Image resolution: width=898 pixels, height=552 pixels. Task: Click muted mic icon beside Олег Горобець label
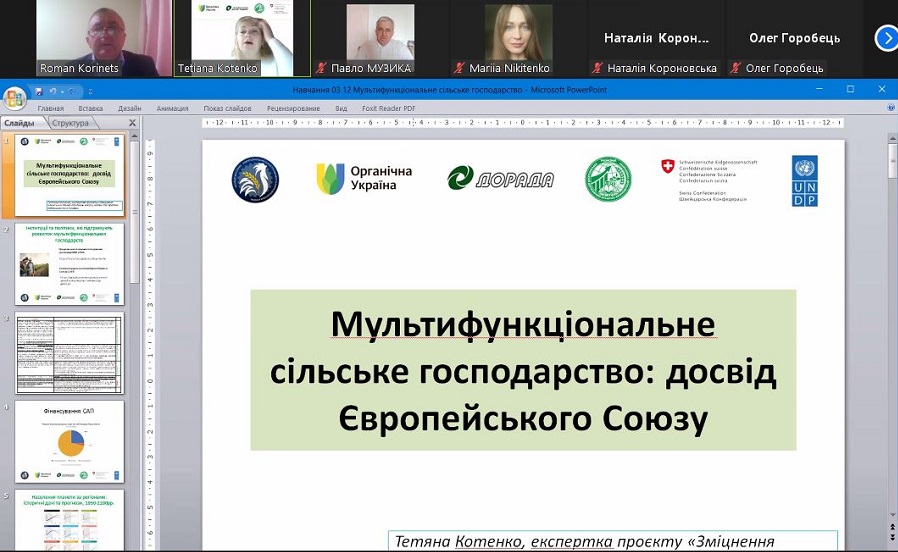735,68
